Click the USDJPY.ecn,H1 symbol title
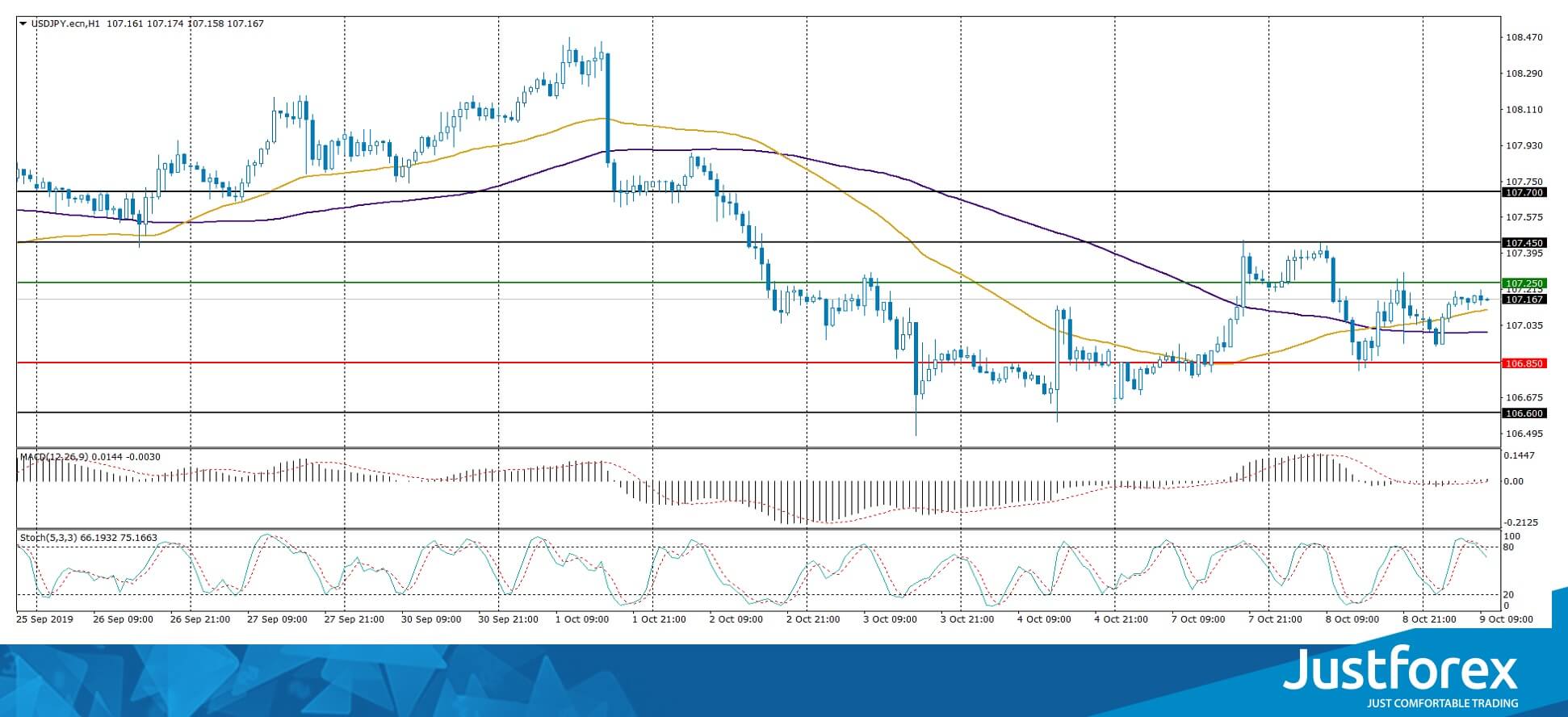The width and height of the screenshot is (1568, 717). [x=65, y=24]
